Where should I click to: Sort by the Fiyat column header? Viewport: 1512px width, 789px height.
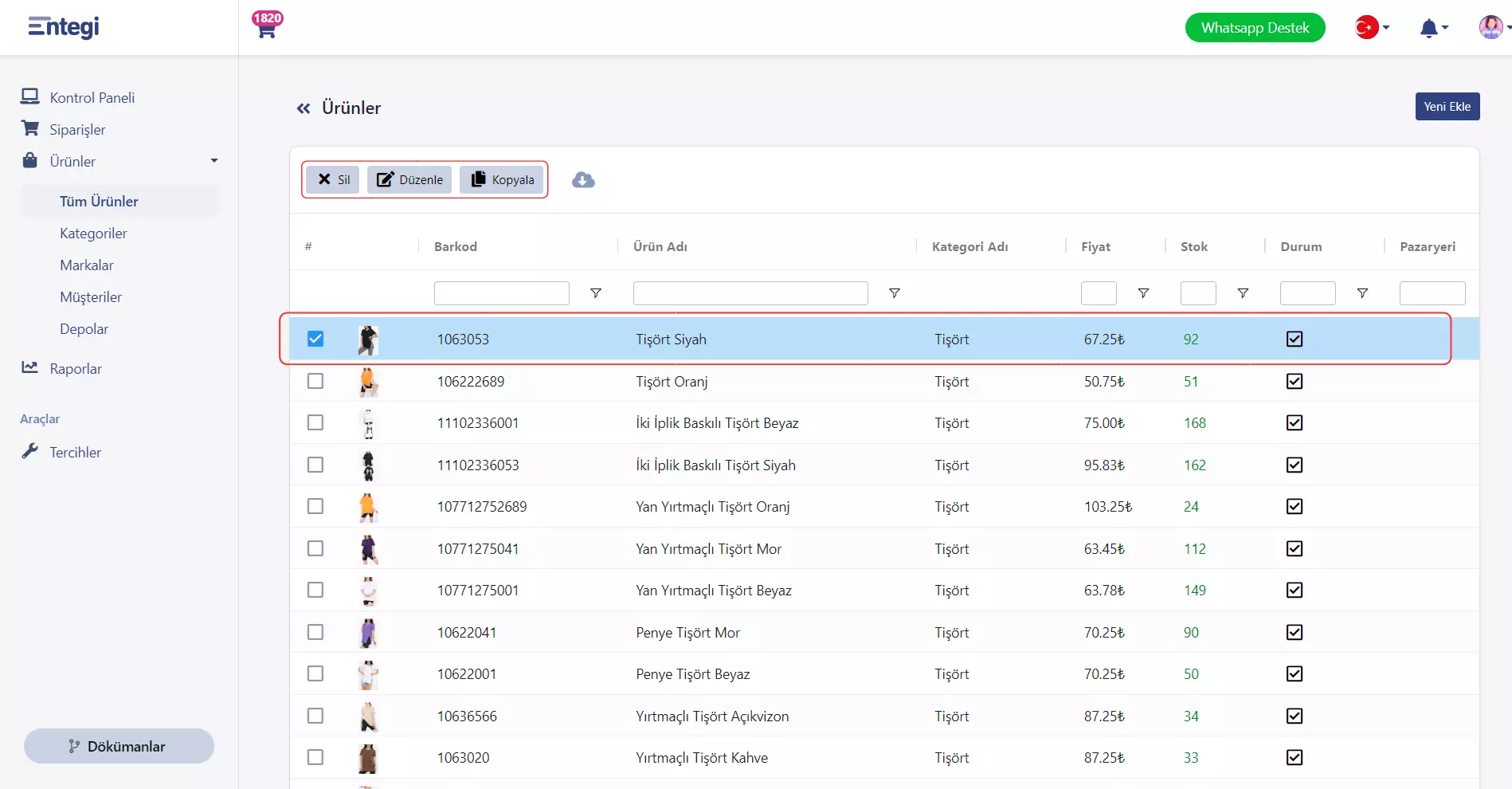(1095, 246)
